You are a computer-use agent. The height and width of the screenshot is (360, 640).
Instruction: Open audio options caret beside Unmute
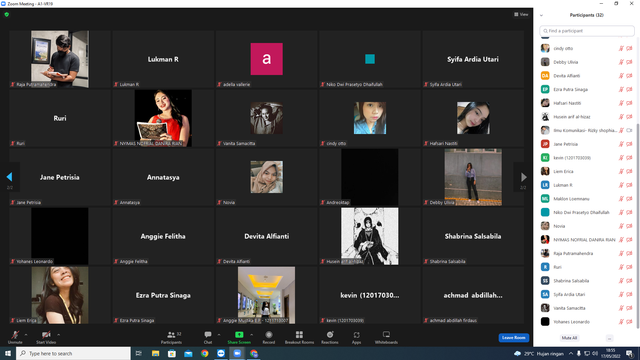(26, 335)
